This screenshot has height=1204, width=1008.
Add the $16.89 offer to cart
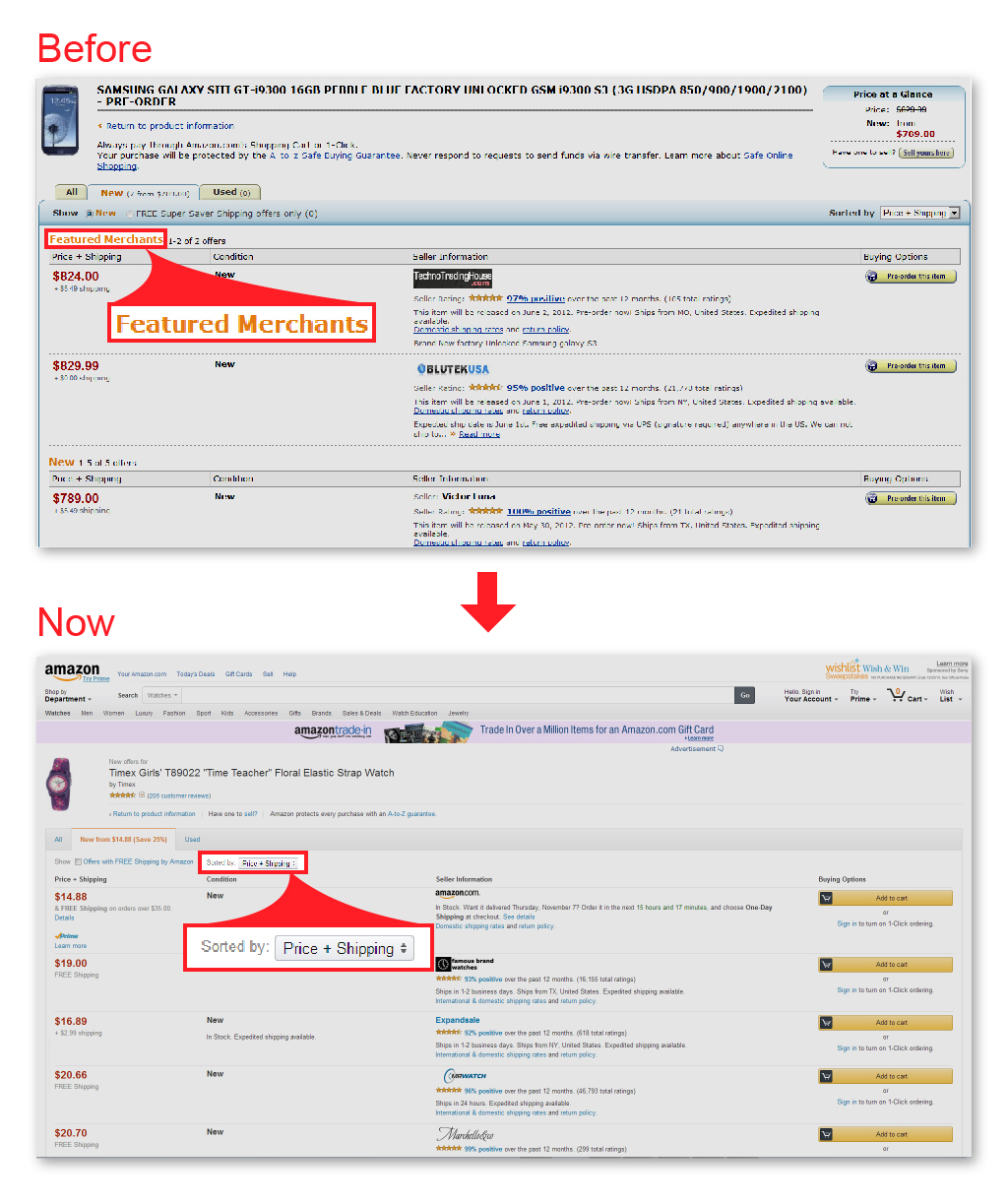(x=885, y=1023)
